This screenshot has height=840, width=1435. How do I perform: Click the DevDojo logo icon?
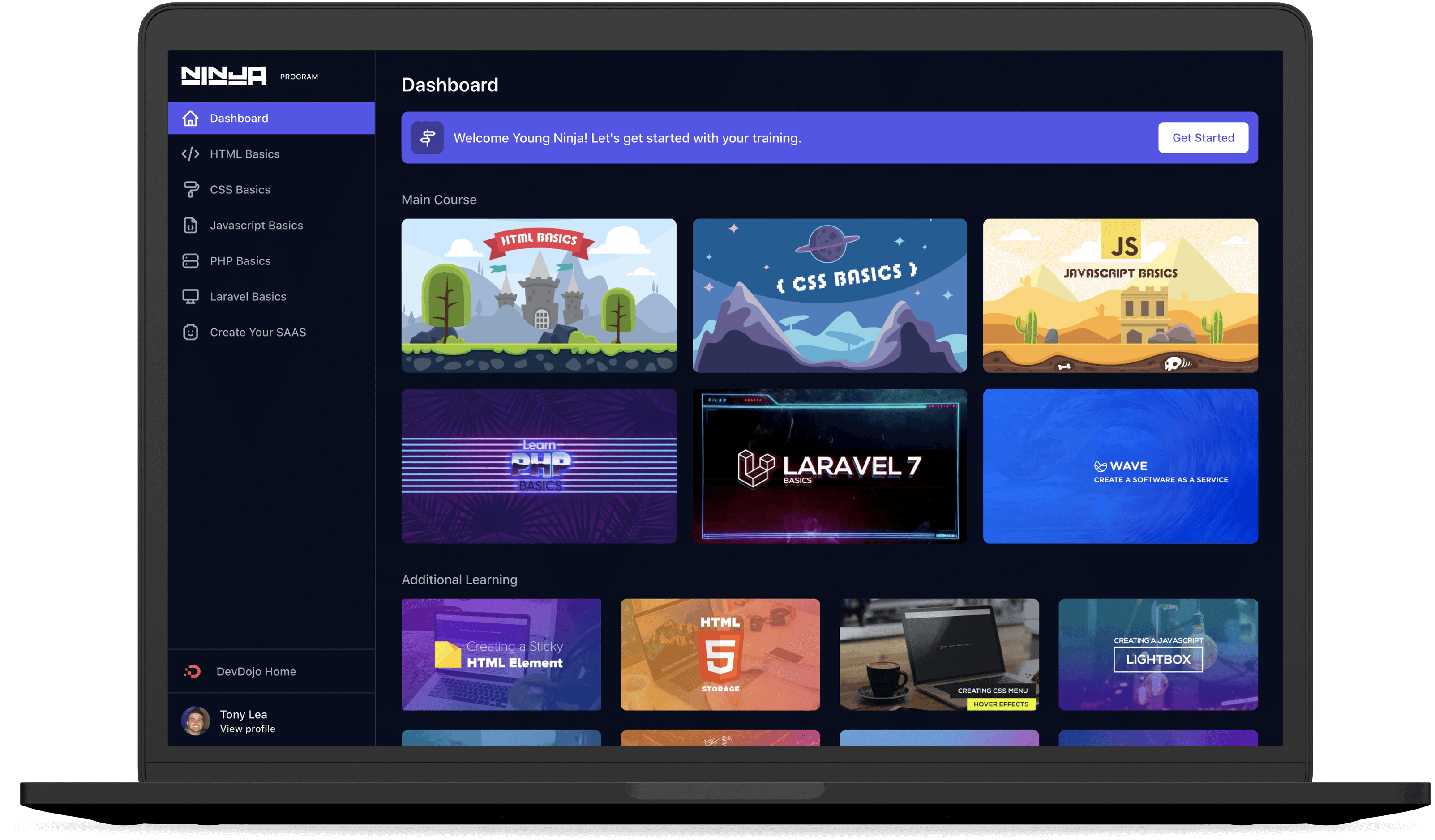pyautogui.click(x=193, y=672)
